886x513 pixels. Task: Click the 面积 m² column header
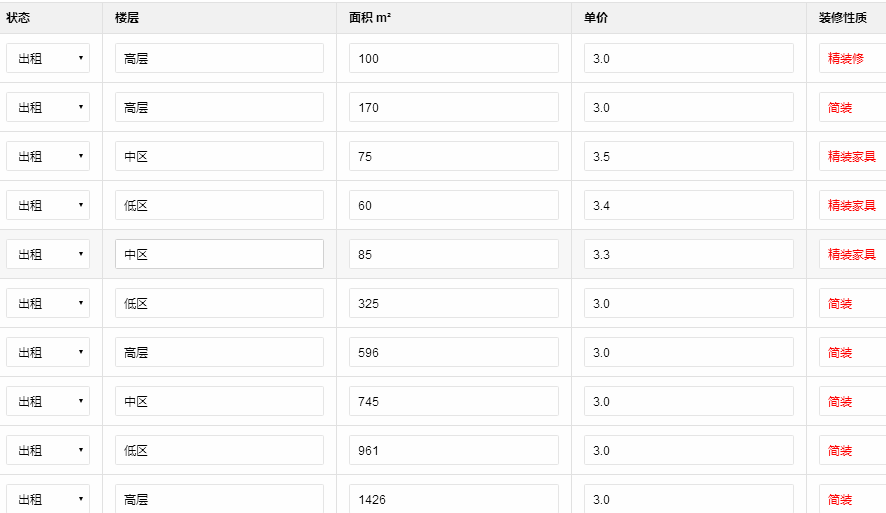(x=370, y=17)
